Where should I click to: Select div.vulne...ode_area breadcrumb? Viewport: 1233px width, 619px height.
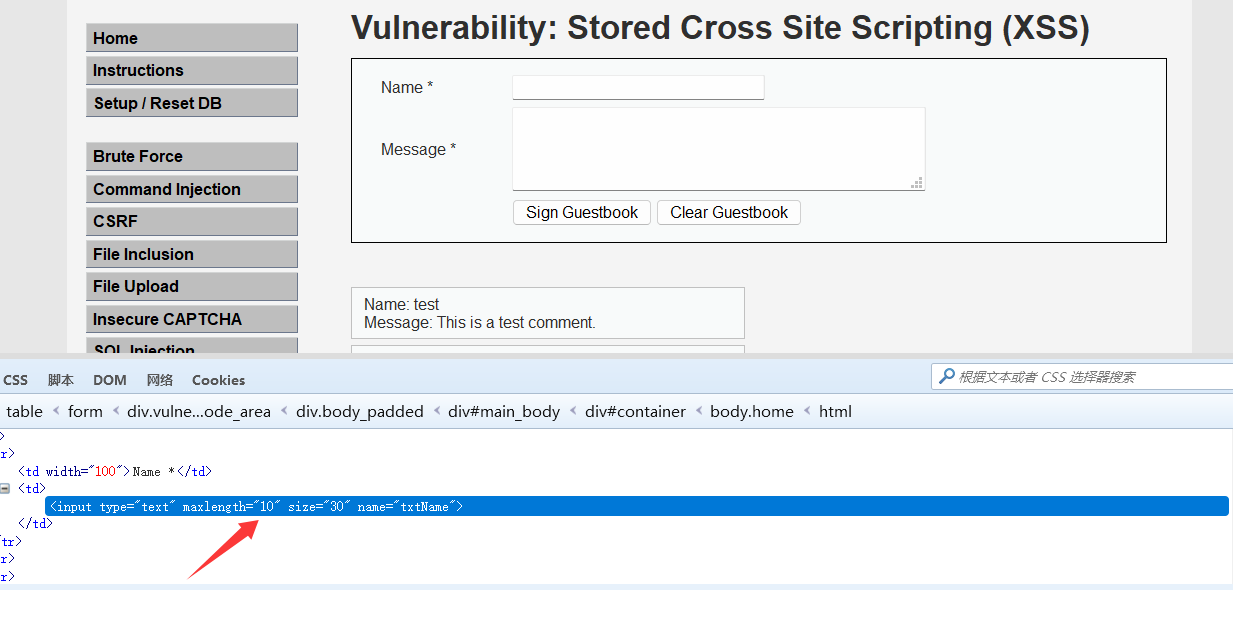click(199, 411)
